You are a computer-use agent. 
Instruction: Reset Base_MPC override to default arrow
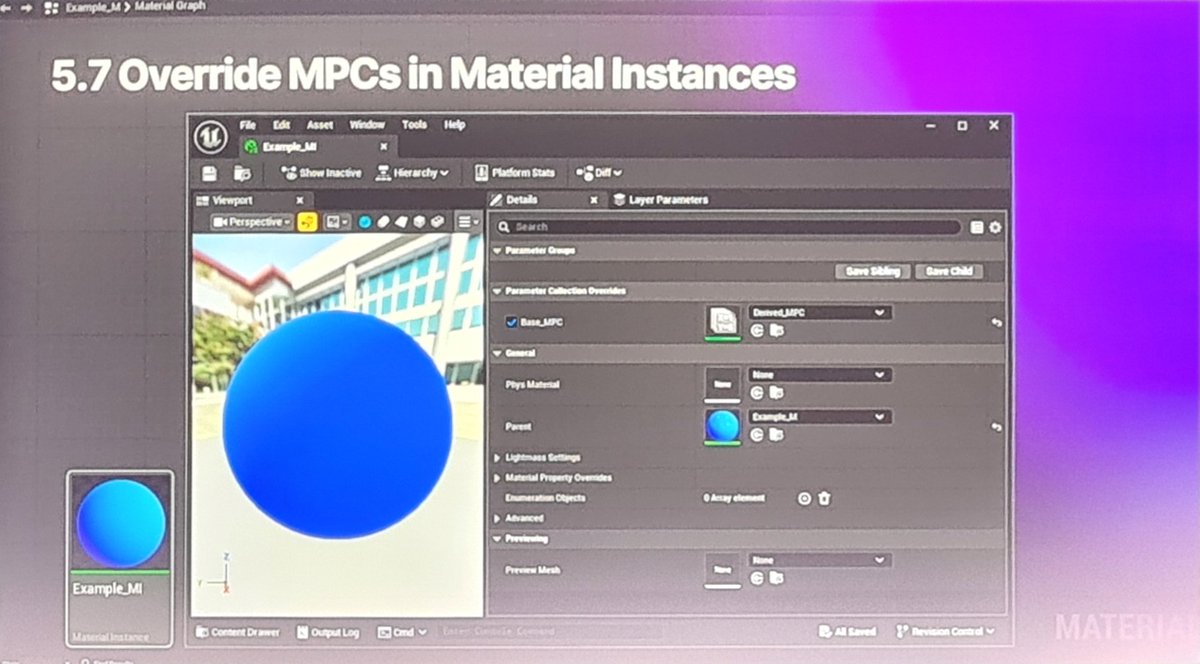point(996,322)
